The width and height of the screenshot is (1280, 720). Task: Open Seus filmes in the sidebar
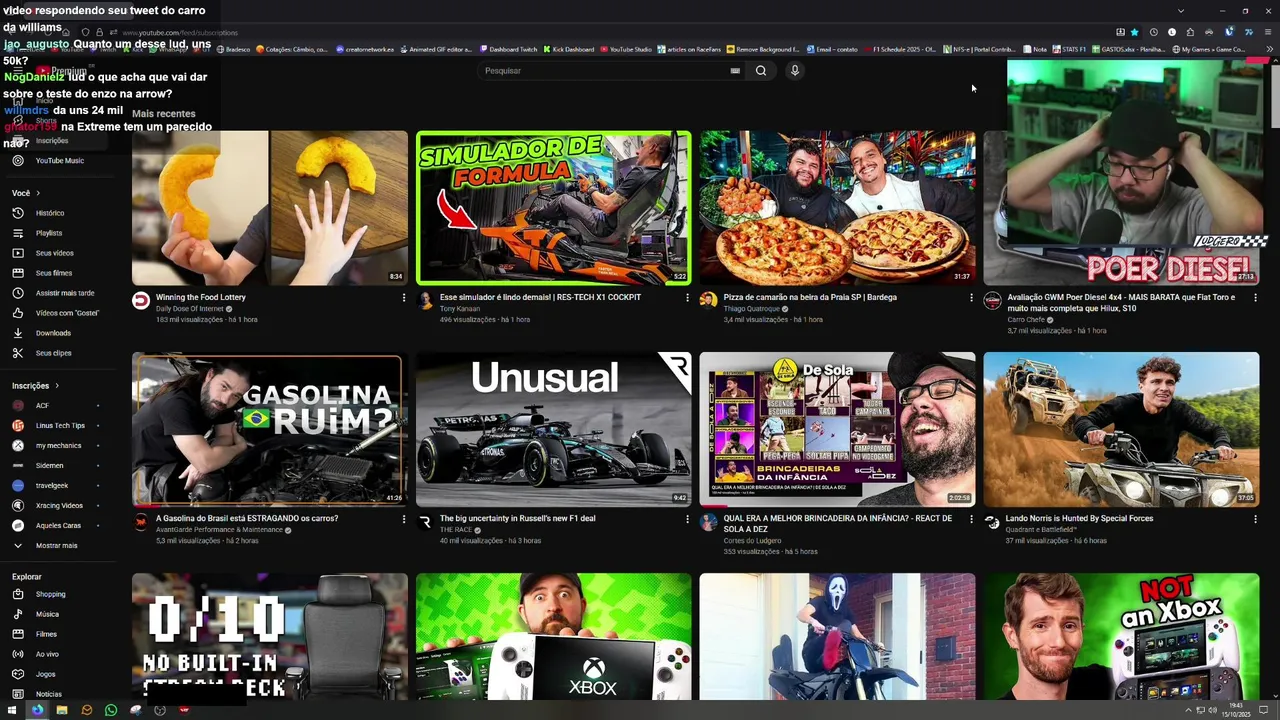point(54,273)
